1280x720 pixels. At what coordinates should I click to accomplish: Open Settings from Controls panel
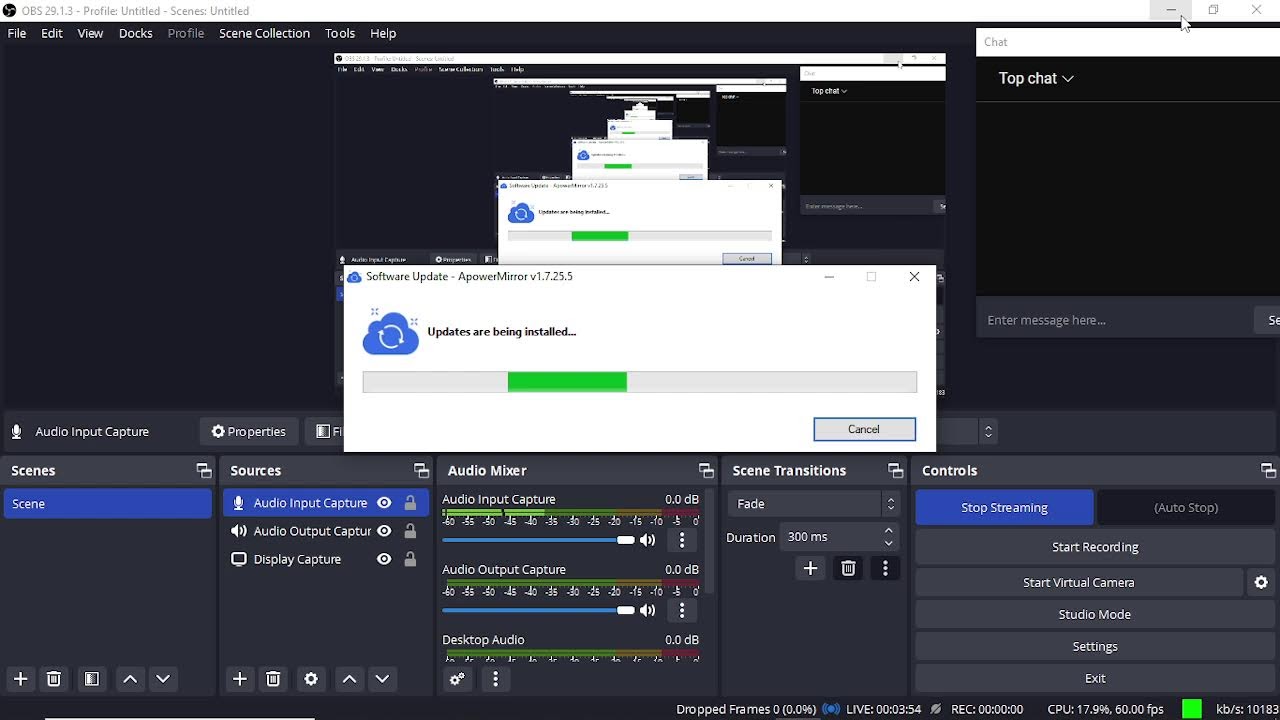click(1095, 646)
